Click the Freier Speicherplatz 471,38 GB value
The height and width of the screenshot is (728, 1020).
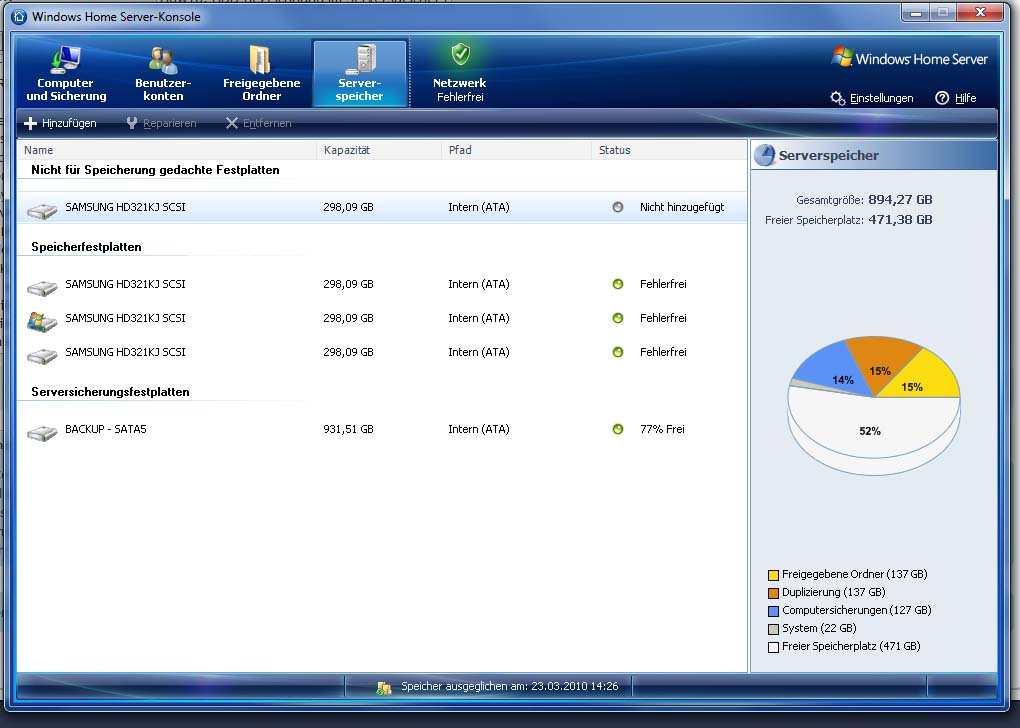(900, 220)
